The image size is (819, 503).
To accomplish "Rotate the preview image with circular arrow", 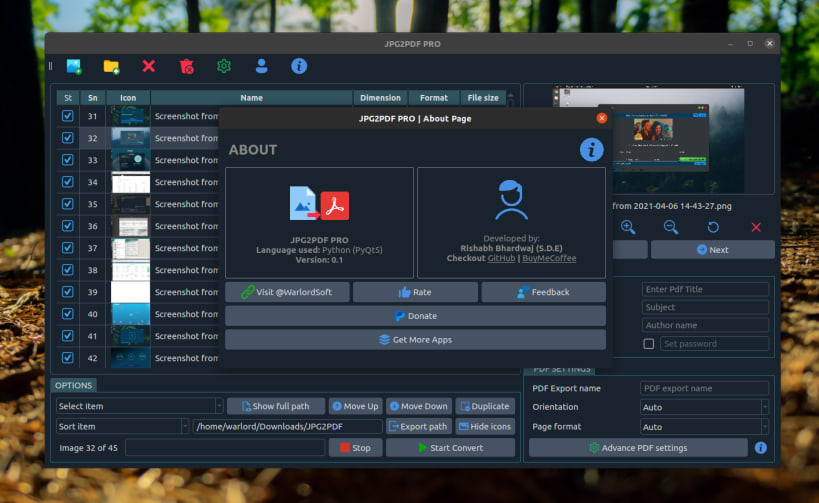I will coord(713,227).
